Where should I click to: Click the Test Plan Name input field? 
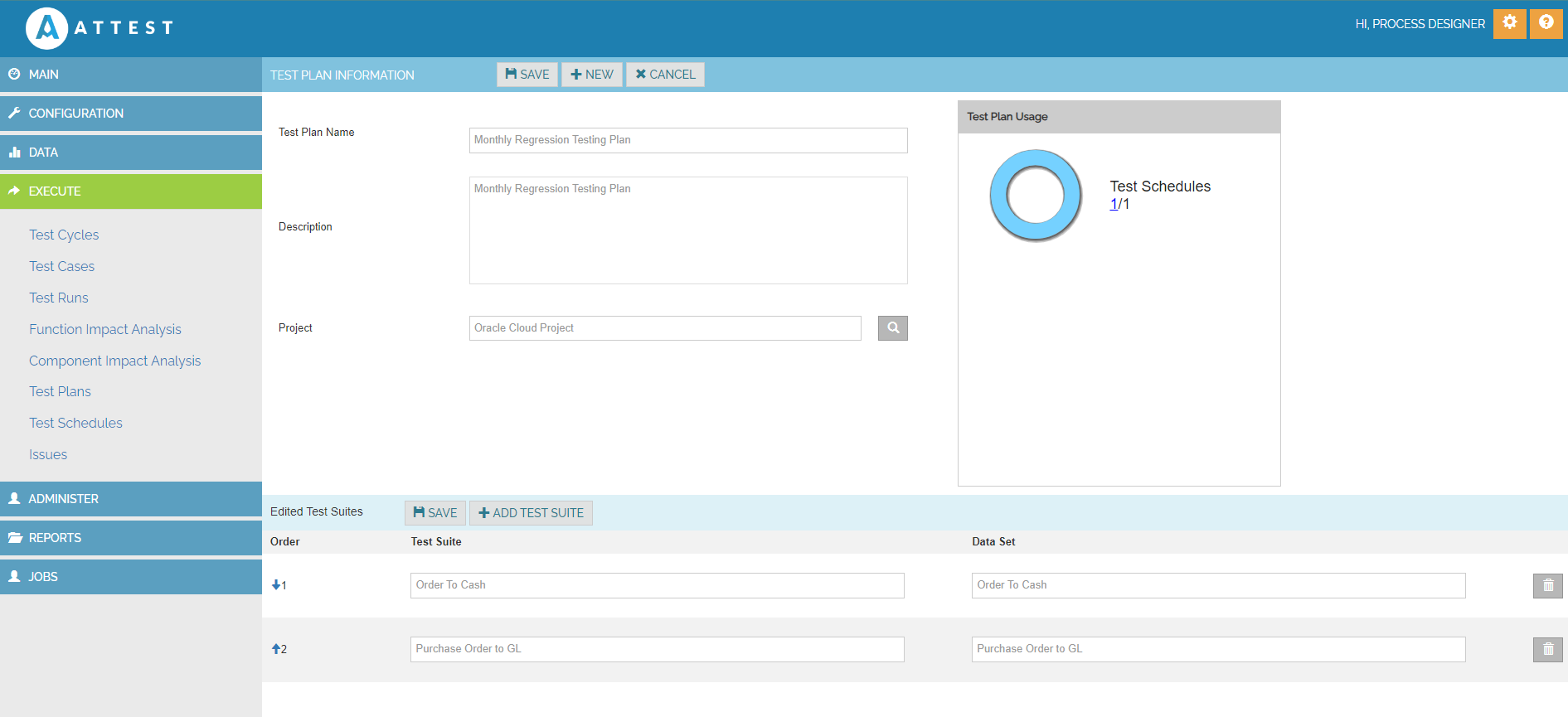coord(688,140)
